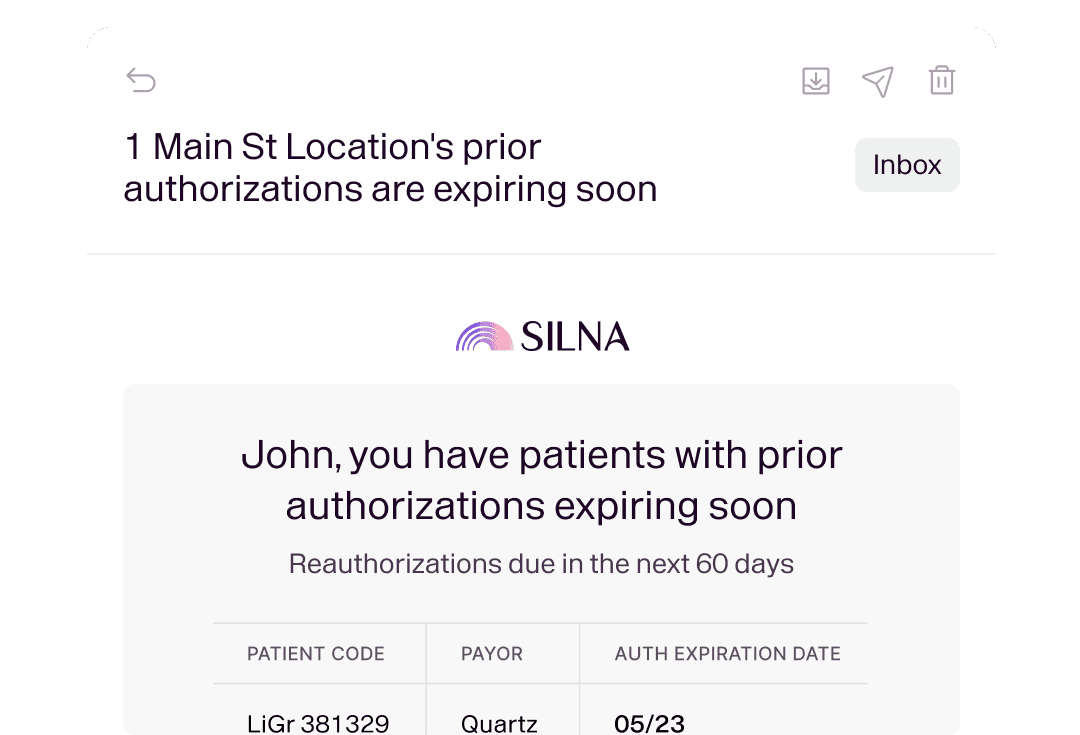Click the Silna rainbow logo icon
Screen dimensions: 1080x735
tap(484, 337)
